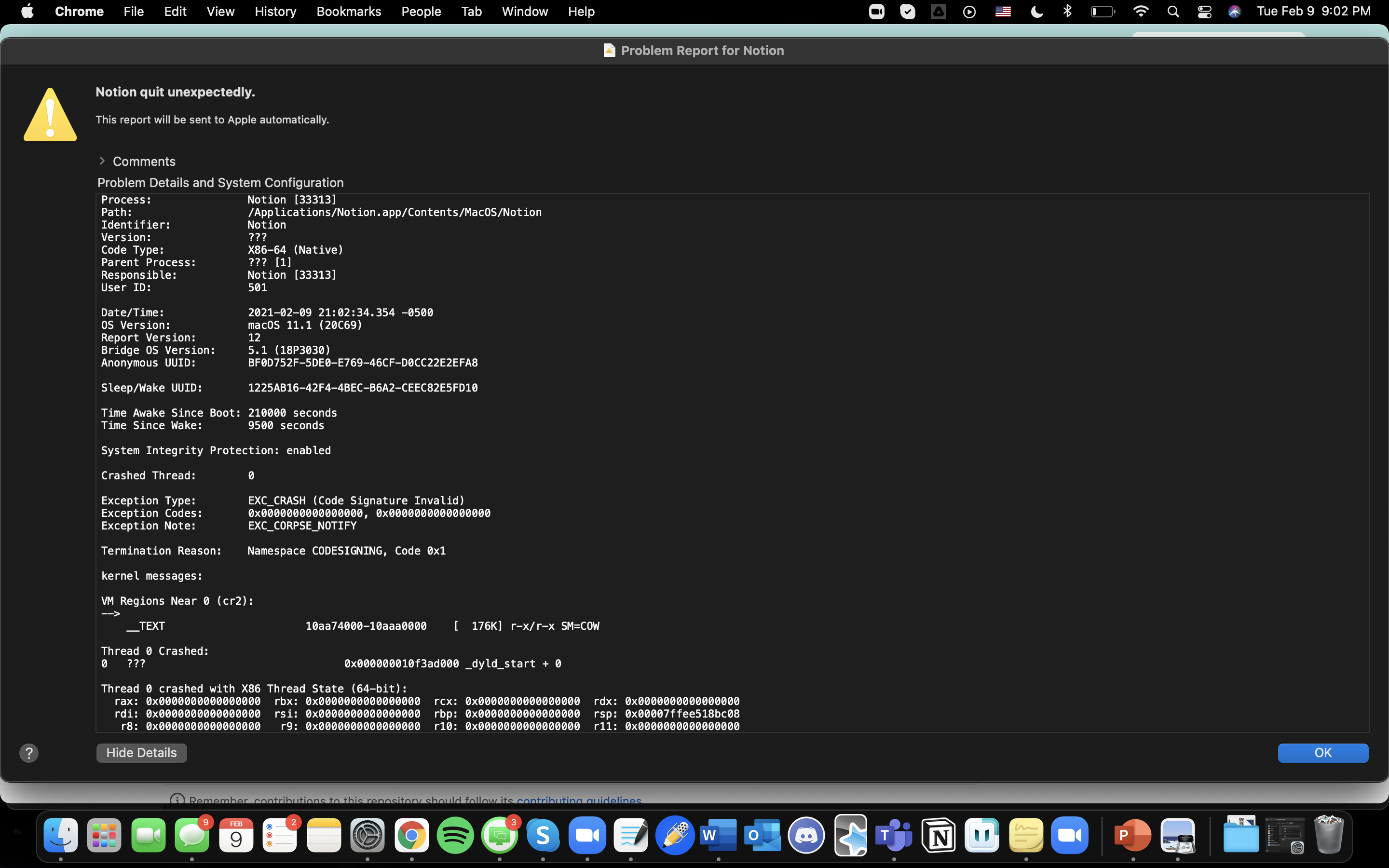Image resolution: width=1389 pixels, height=868 pixels.
Task: Open the File menu
Action: [134, 12]
